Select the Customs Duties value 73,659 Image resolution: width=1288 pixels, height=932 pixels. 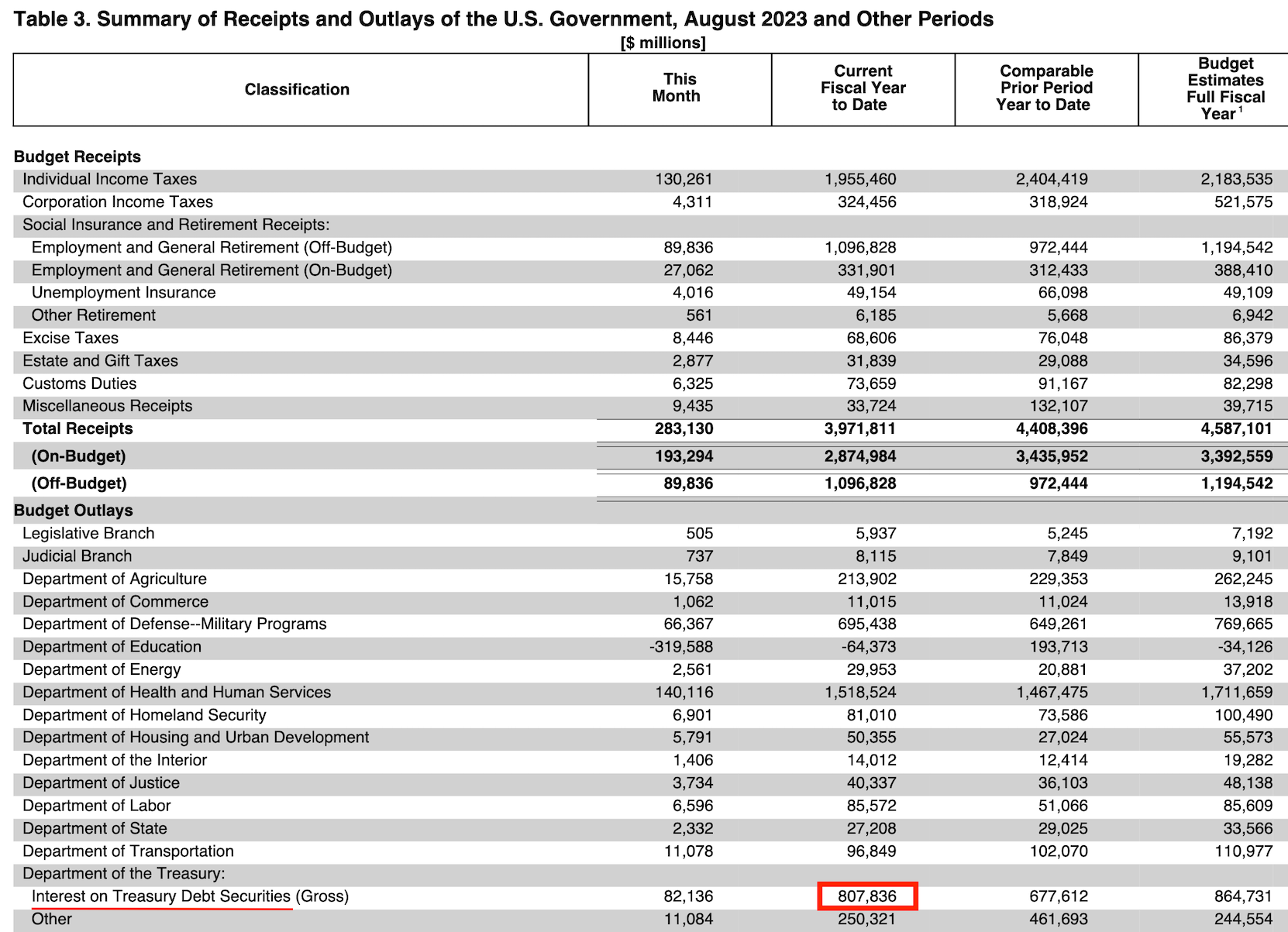(872, 383)
